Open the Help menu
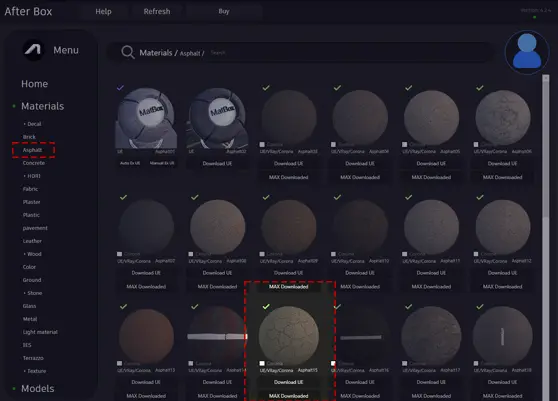 coord(103,11)
